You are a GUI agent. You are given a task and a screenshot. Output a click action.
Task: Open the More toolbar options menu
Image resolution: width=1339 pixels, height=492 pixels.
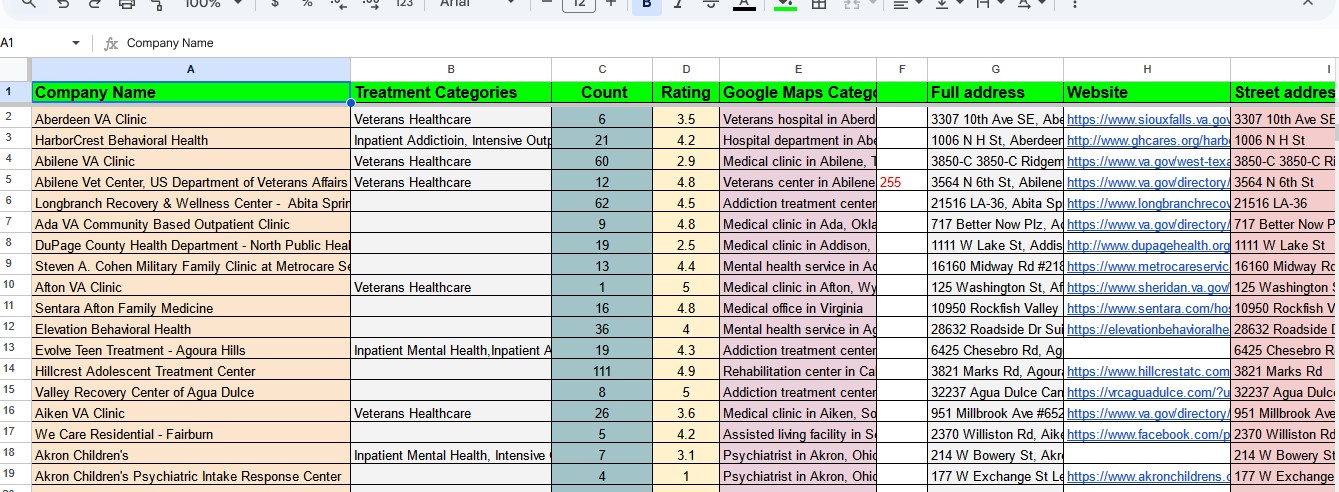[x=1075, y=3]
